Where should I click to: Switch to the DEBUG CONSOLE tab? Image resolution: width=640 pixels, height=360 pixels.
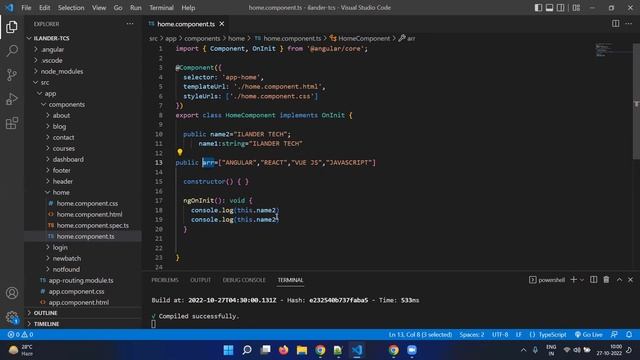click(x=244, y=280)
